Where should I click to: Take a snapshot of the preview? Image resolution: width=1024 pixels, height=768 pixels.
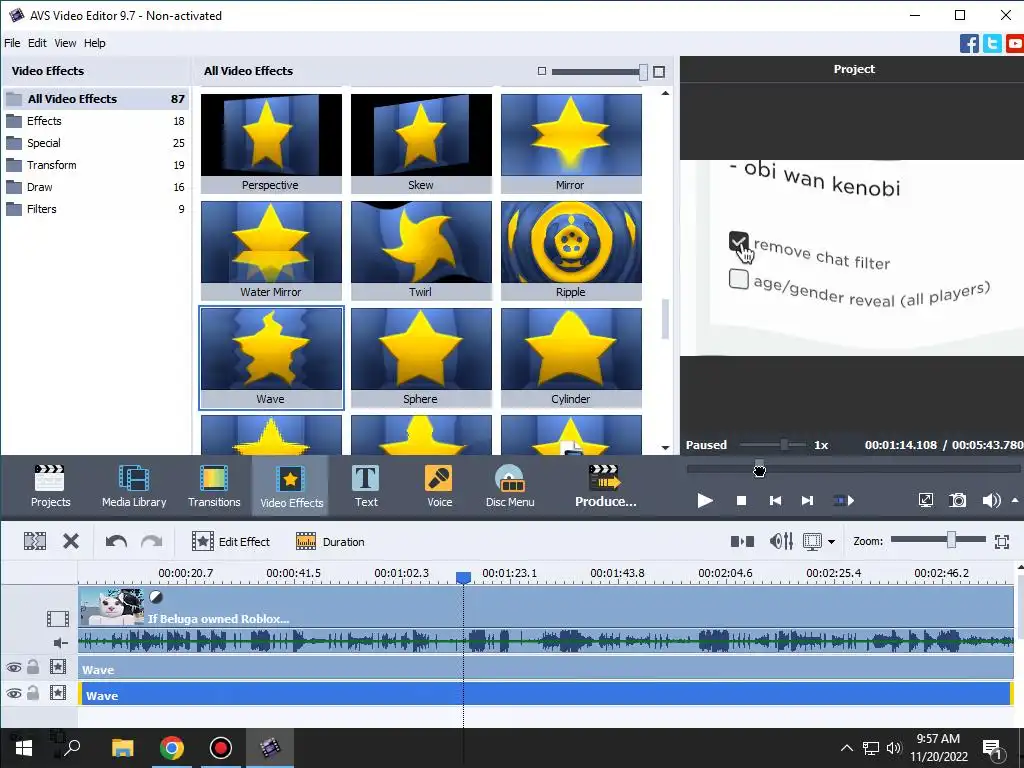pos(957,501)
